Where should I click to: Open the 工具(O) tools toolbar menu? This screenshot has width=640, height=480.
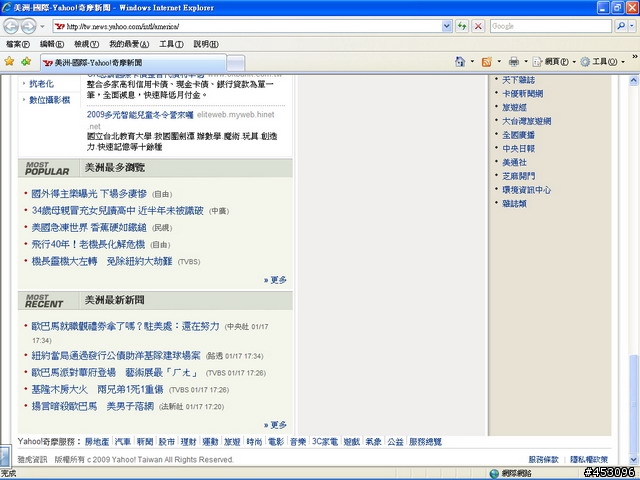click(x=602, y=62)
